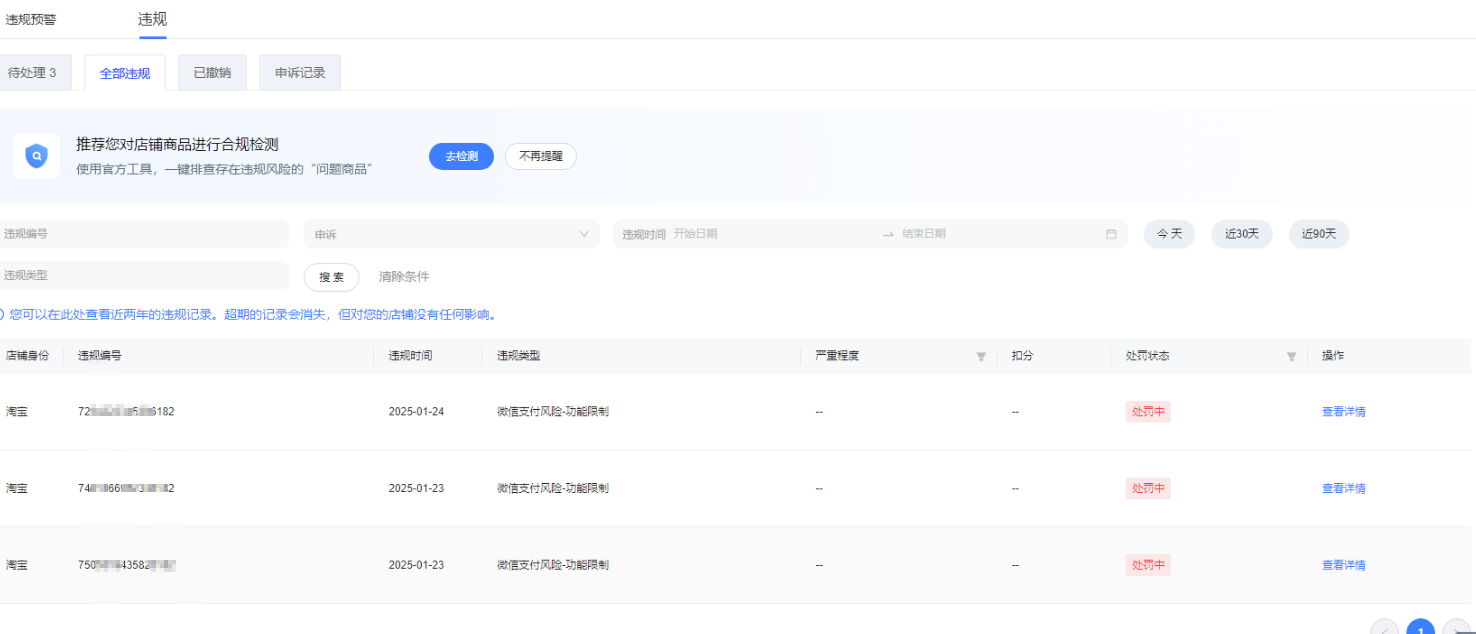Image resolution: width=1476 pixels, height=634 pixels.
Task: Open the 已撤销 tab
Action: coord(212,73)
